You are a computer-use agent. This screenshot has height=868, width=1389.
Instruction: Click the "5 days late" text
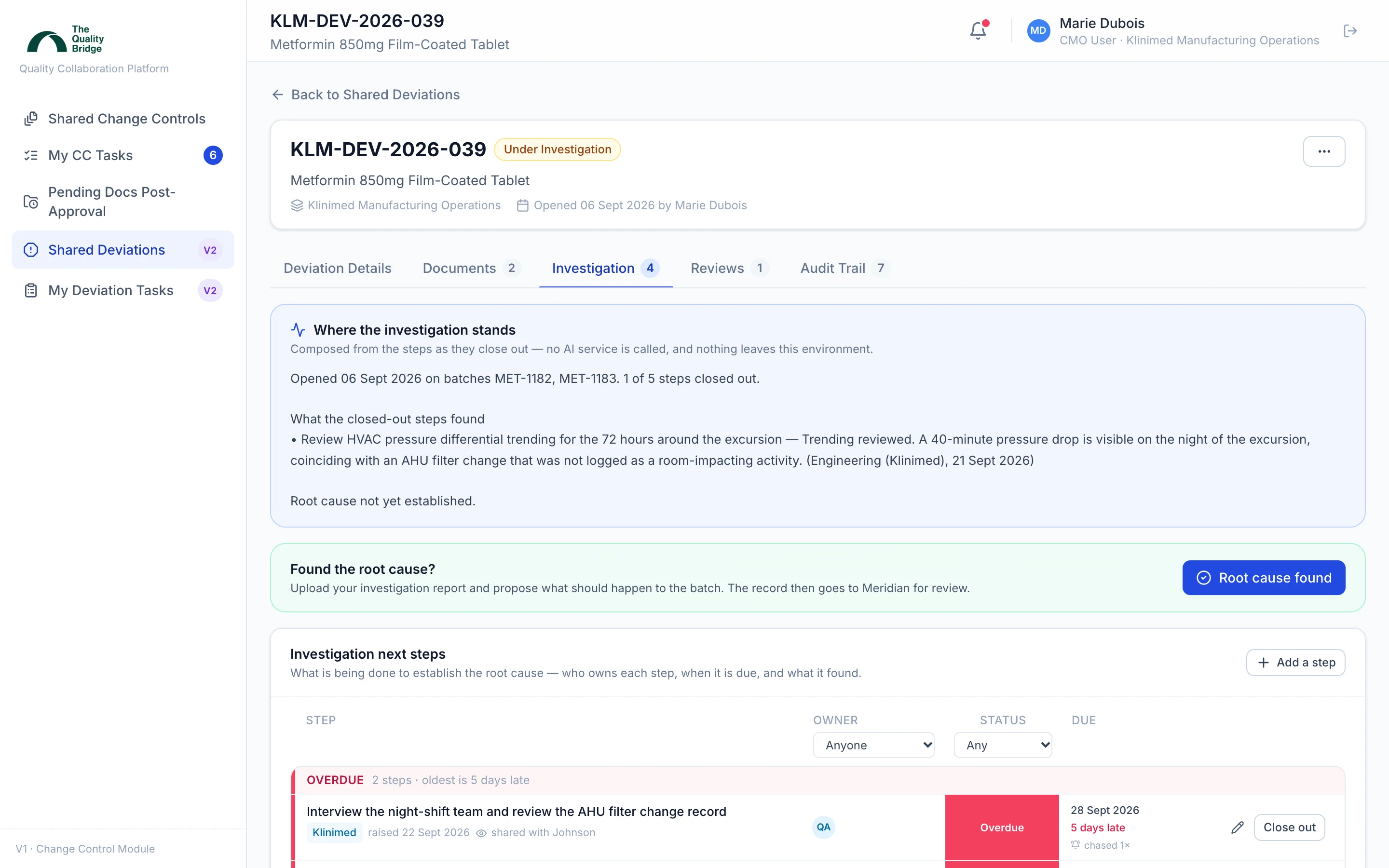pyautogui.click(x=1097, y=827)
